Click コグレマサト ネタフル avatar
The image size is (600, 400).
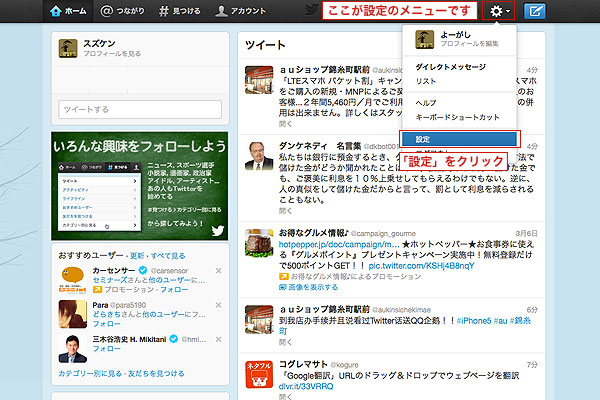click(x=259, y=374)
